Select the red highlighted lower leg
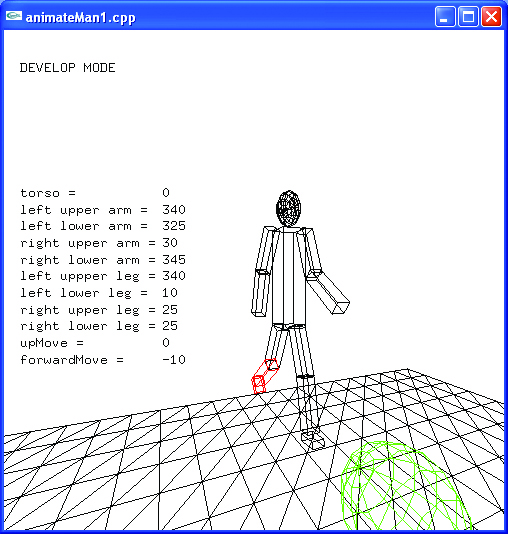 coord(265,376)
